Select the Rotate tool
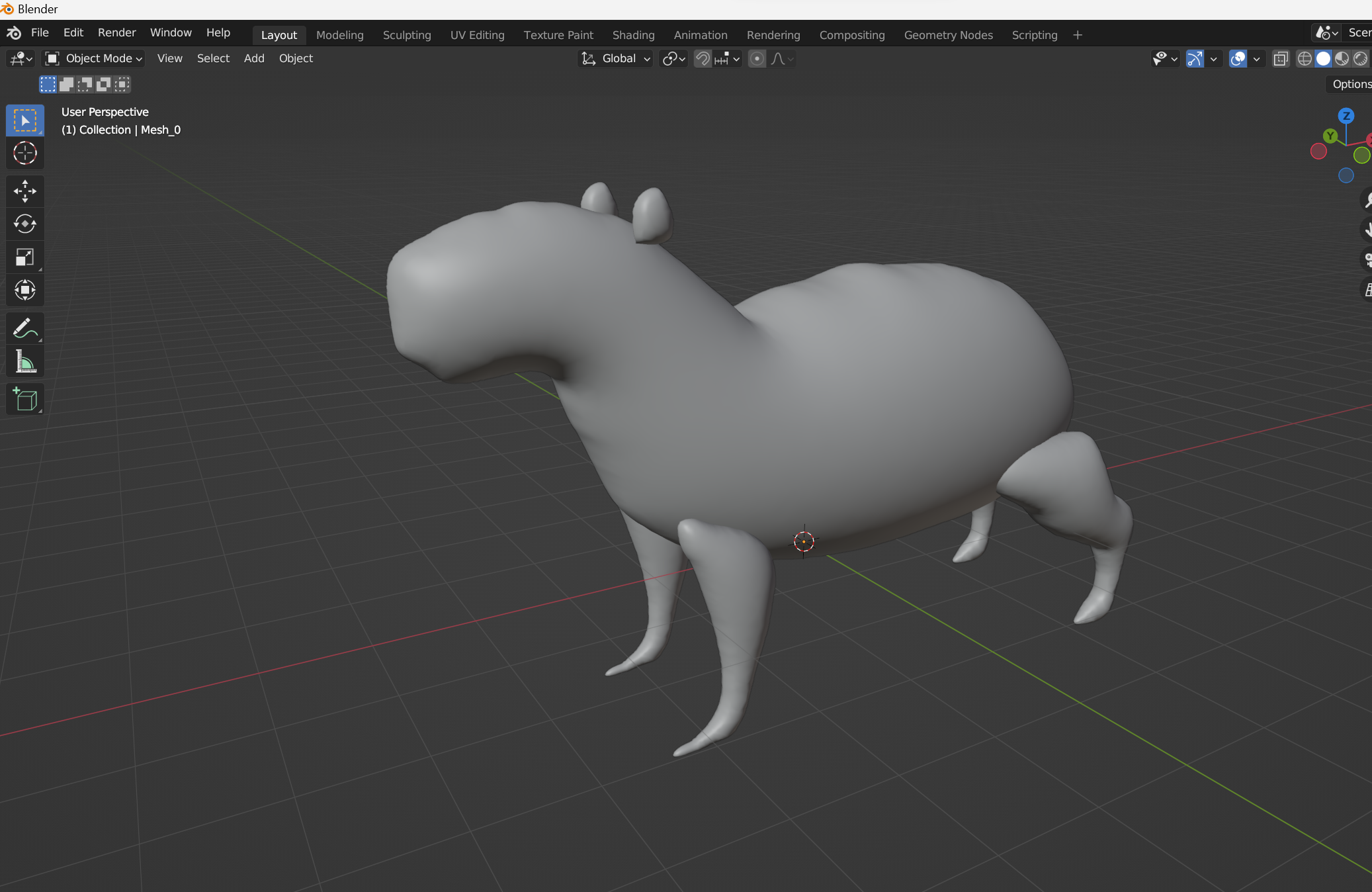Viewport: 1372px width, 892px height. click(x=24, y=224)
